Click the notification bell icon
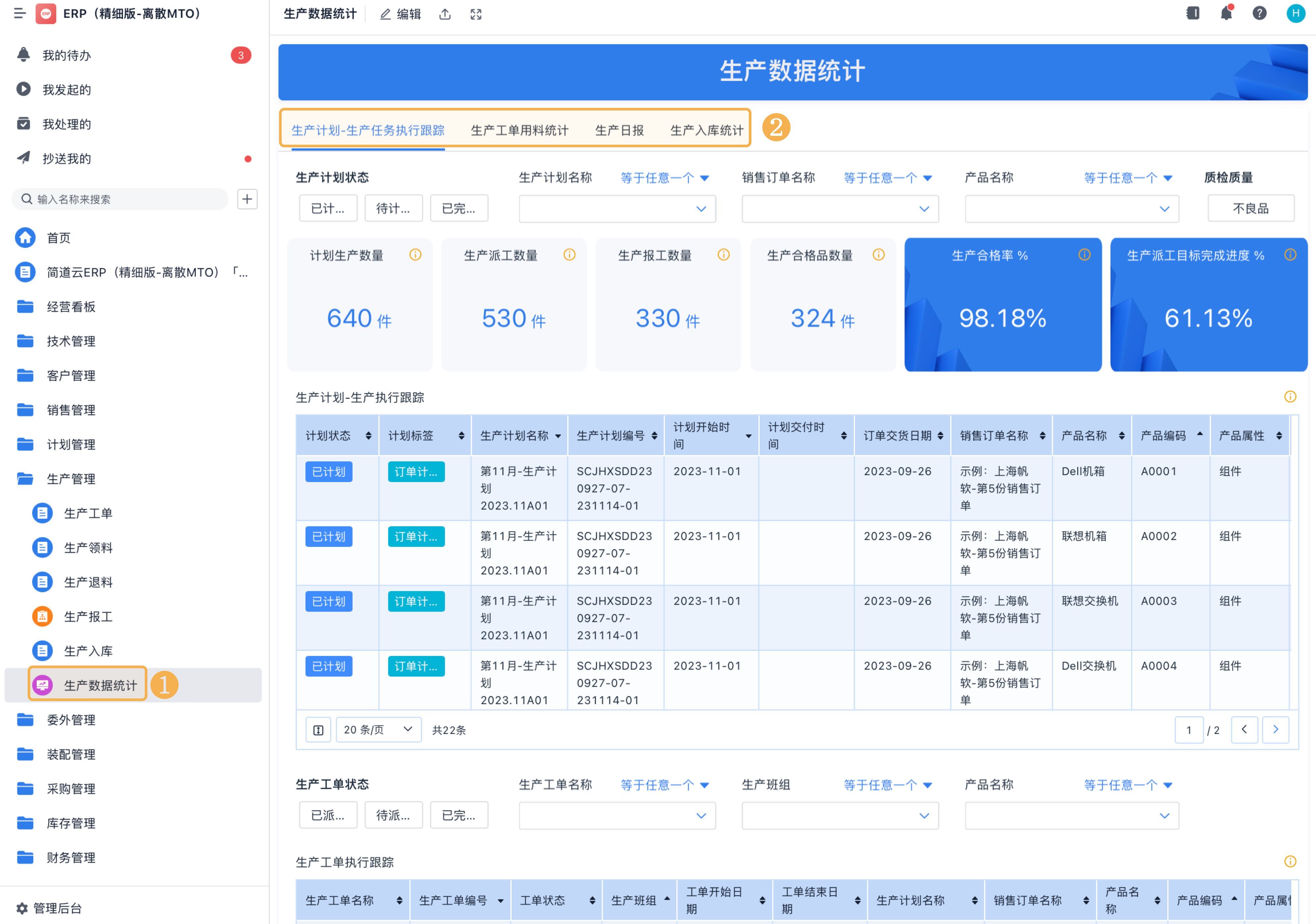Image resolution: width=1316 pixels, height=924 pixels. coord(1226,13)
